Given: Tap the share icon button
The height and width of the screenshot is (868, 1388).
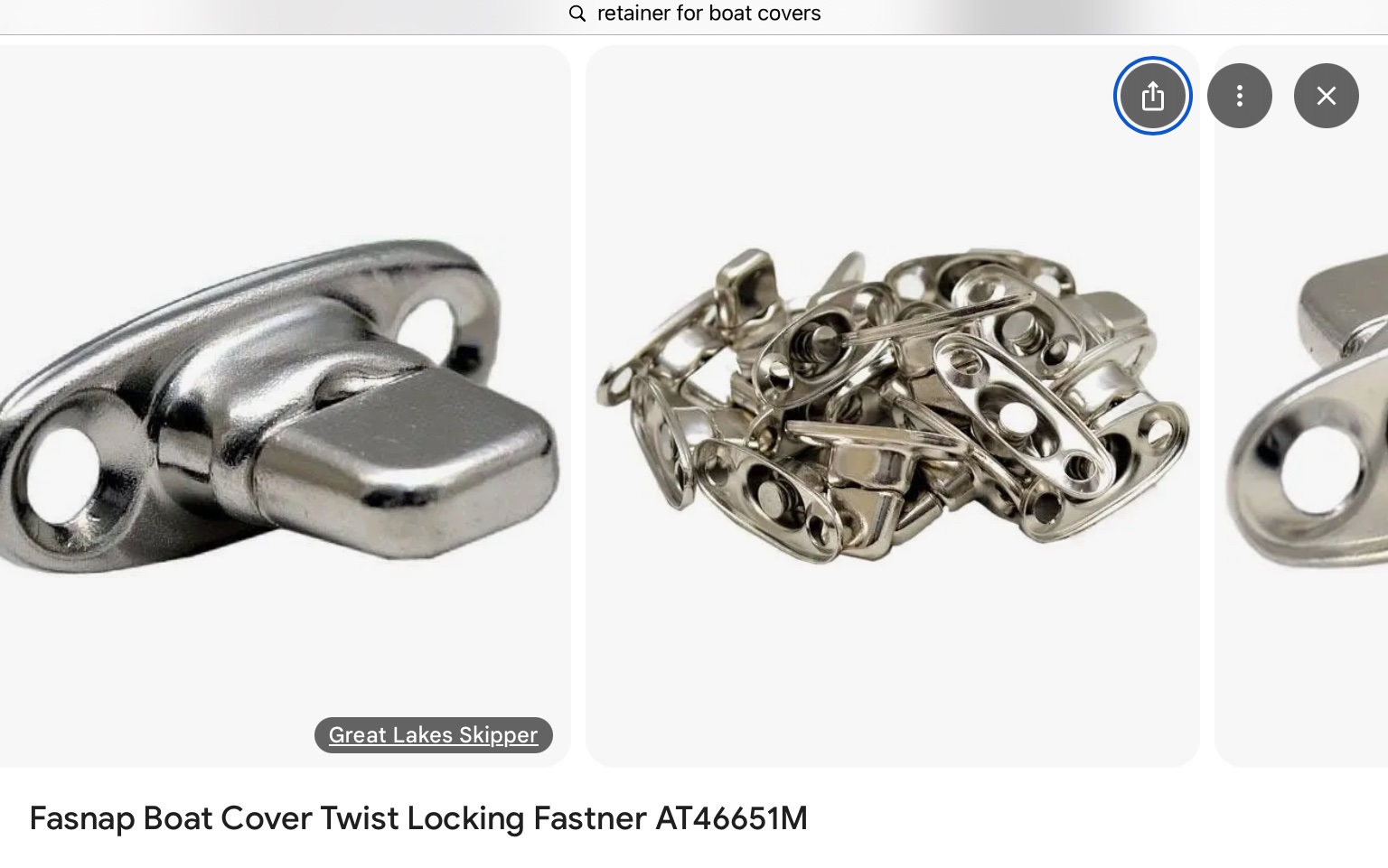Looking at the screenshot, I should [x=1152, y=96].
